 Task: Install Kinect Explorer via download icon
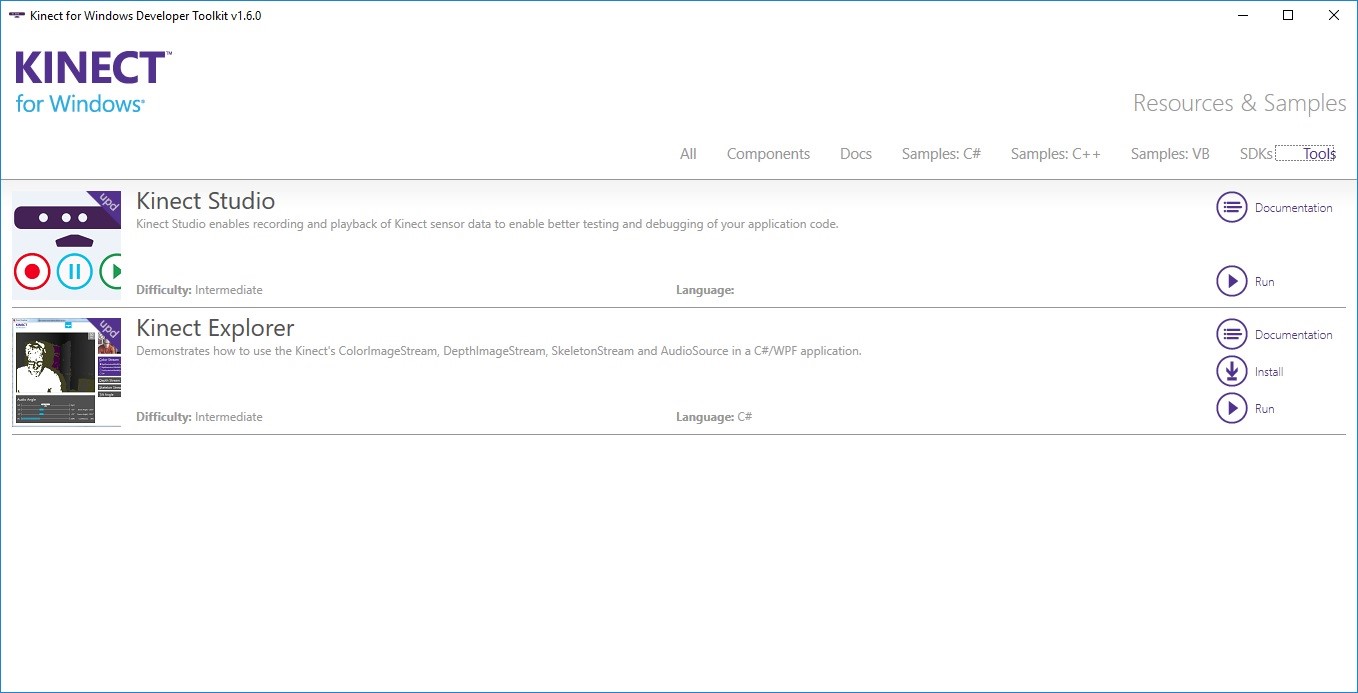1232,372
